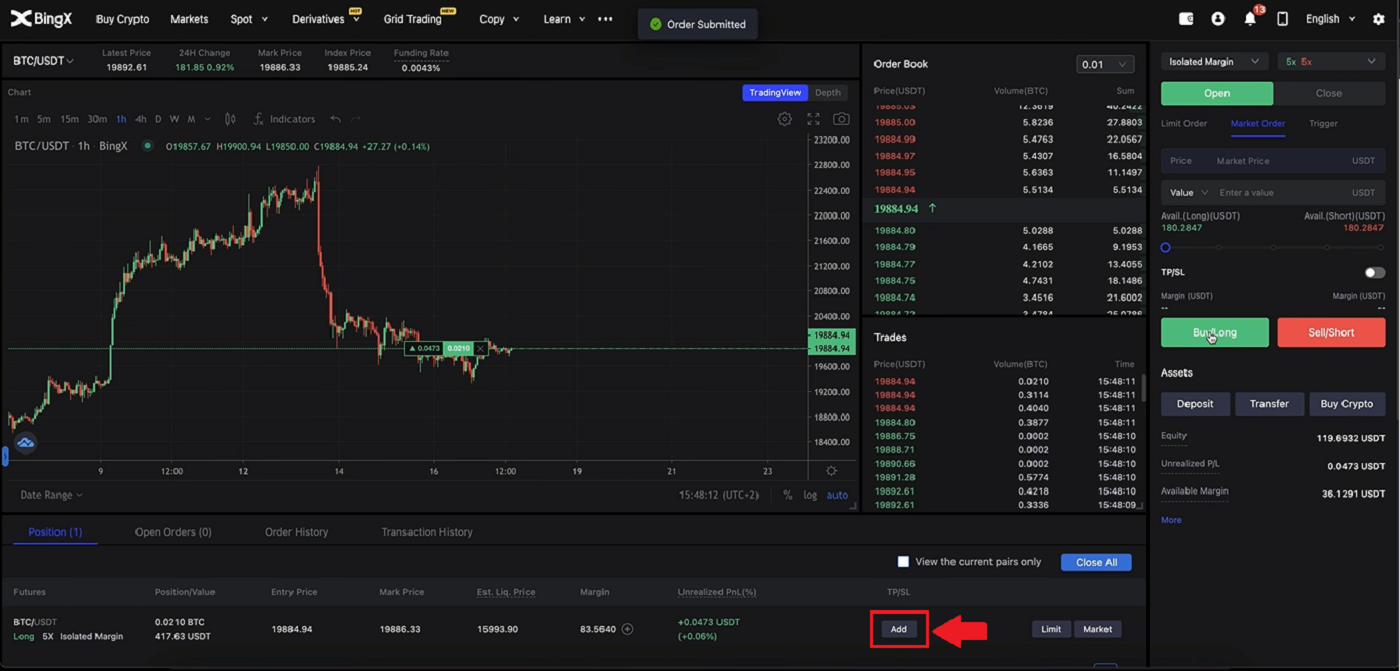Click the Close All positions button
This screenshot has height=671, width=1400.
[x=1095, y=562]
